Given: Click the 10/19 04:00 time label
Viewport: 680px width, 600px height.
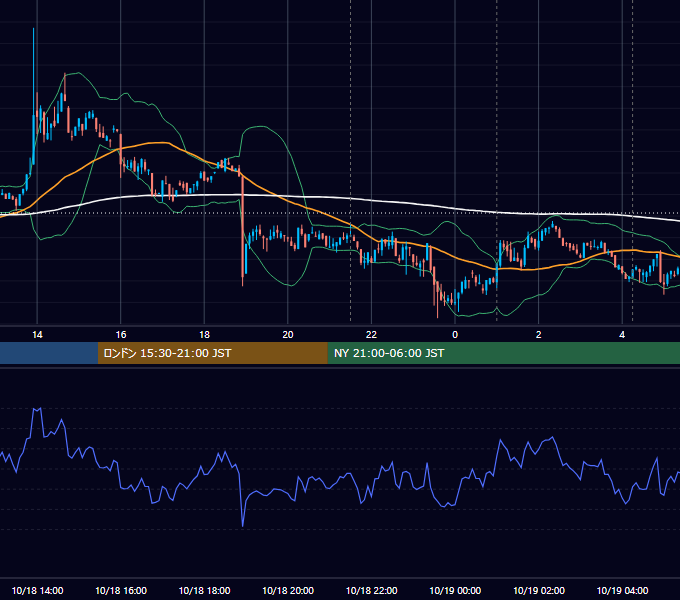Looking at the screenshot, I should pos(622,590).
